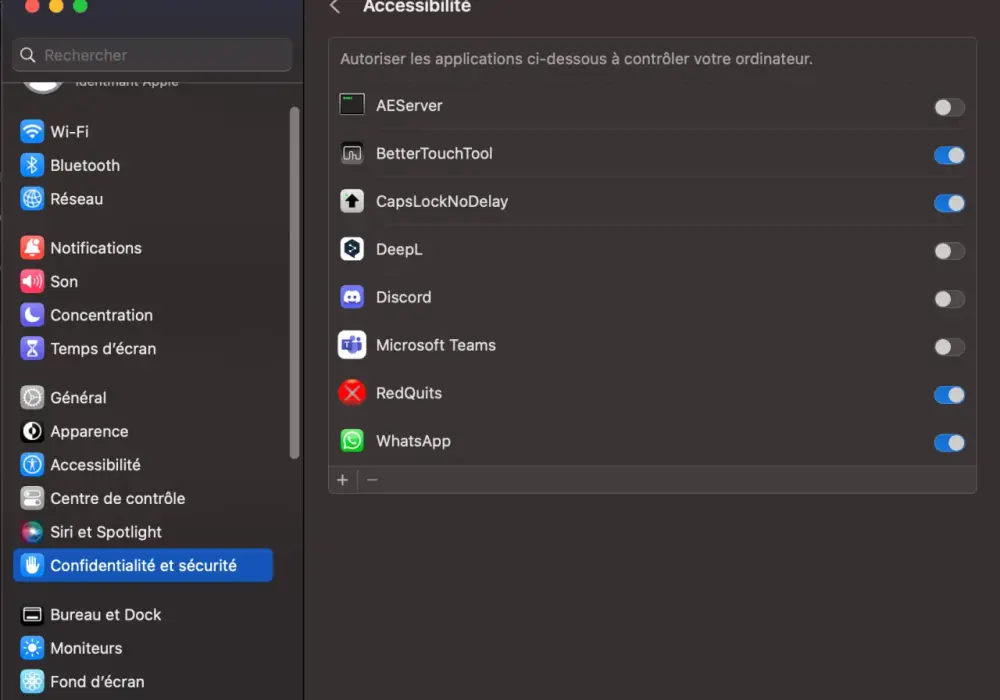Click the CapsLockNoDelay app icon
This screenshot has width=1000, height=700.
(x=351, y=201)
